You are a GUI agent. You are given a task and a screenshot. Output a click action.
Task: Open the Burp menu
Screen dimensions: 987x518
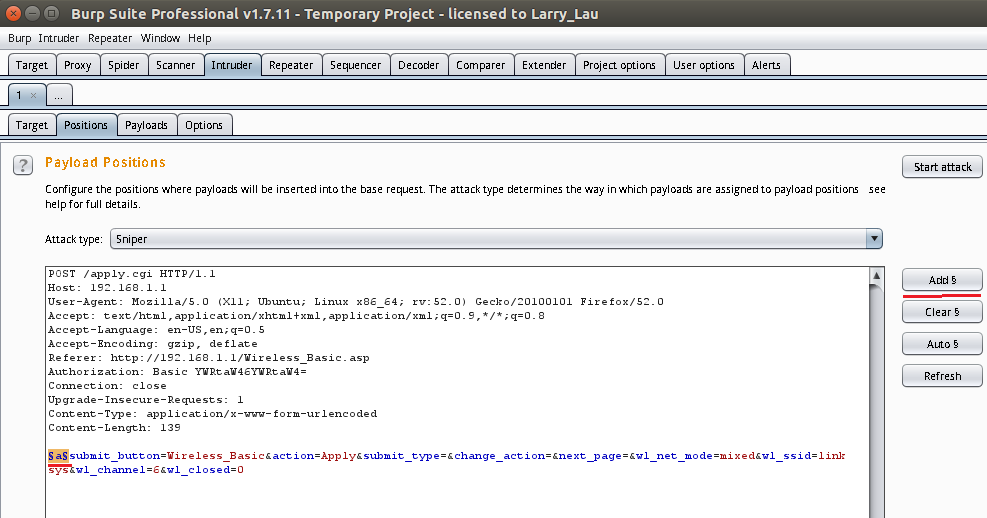coord(20,38)
